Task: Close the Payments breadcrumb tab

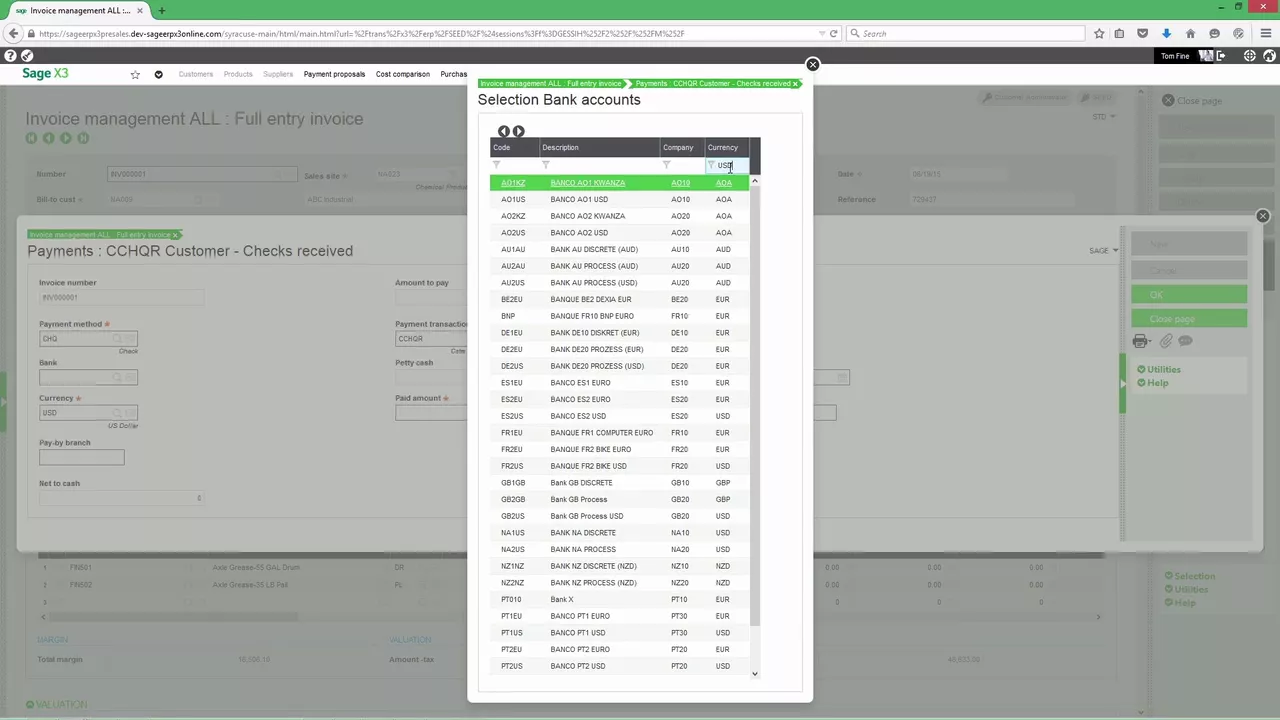Action: coord(795,84)
